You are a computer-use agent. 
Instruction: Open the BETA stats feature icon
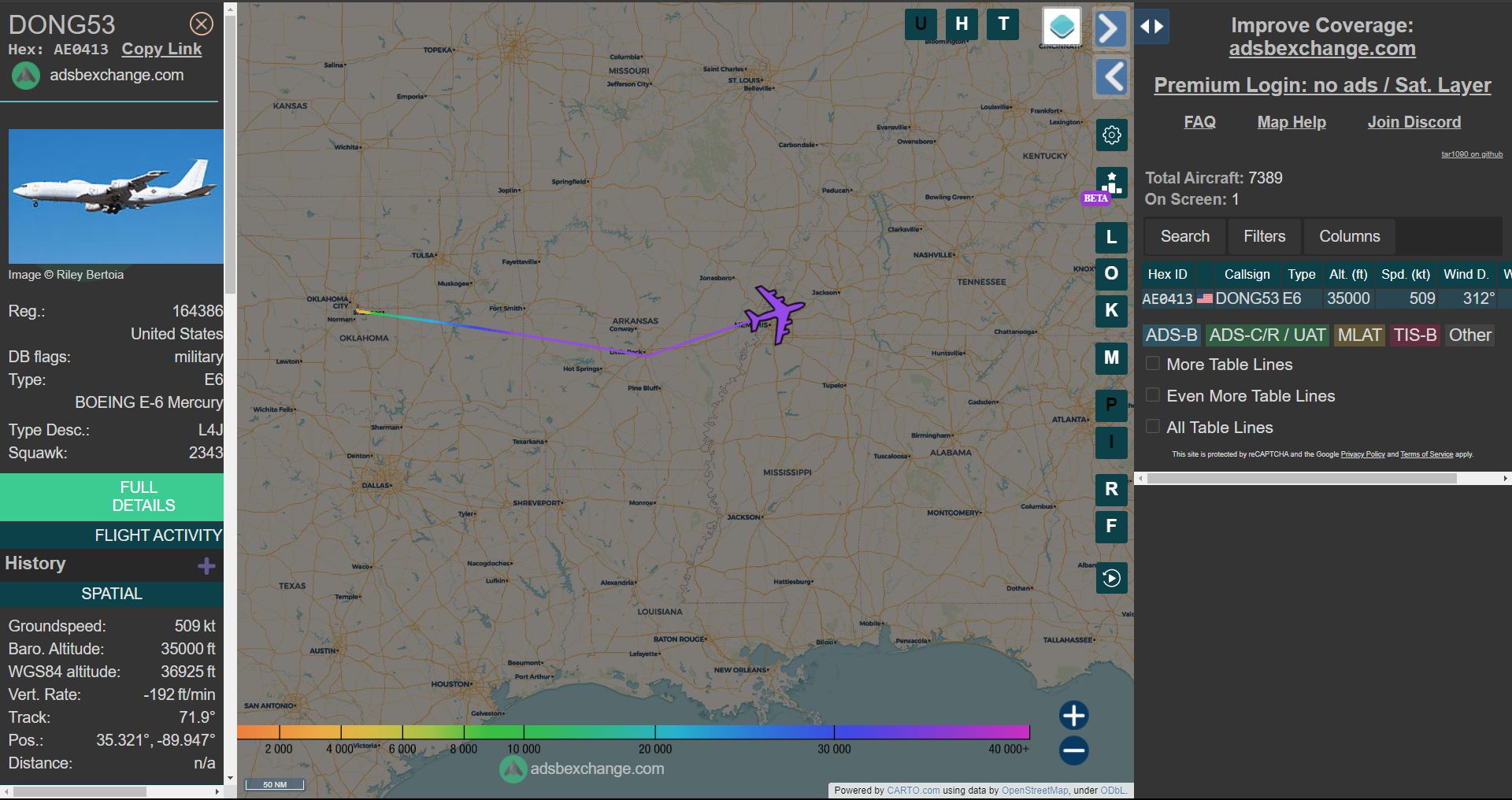[x=1111, y=183]
